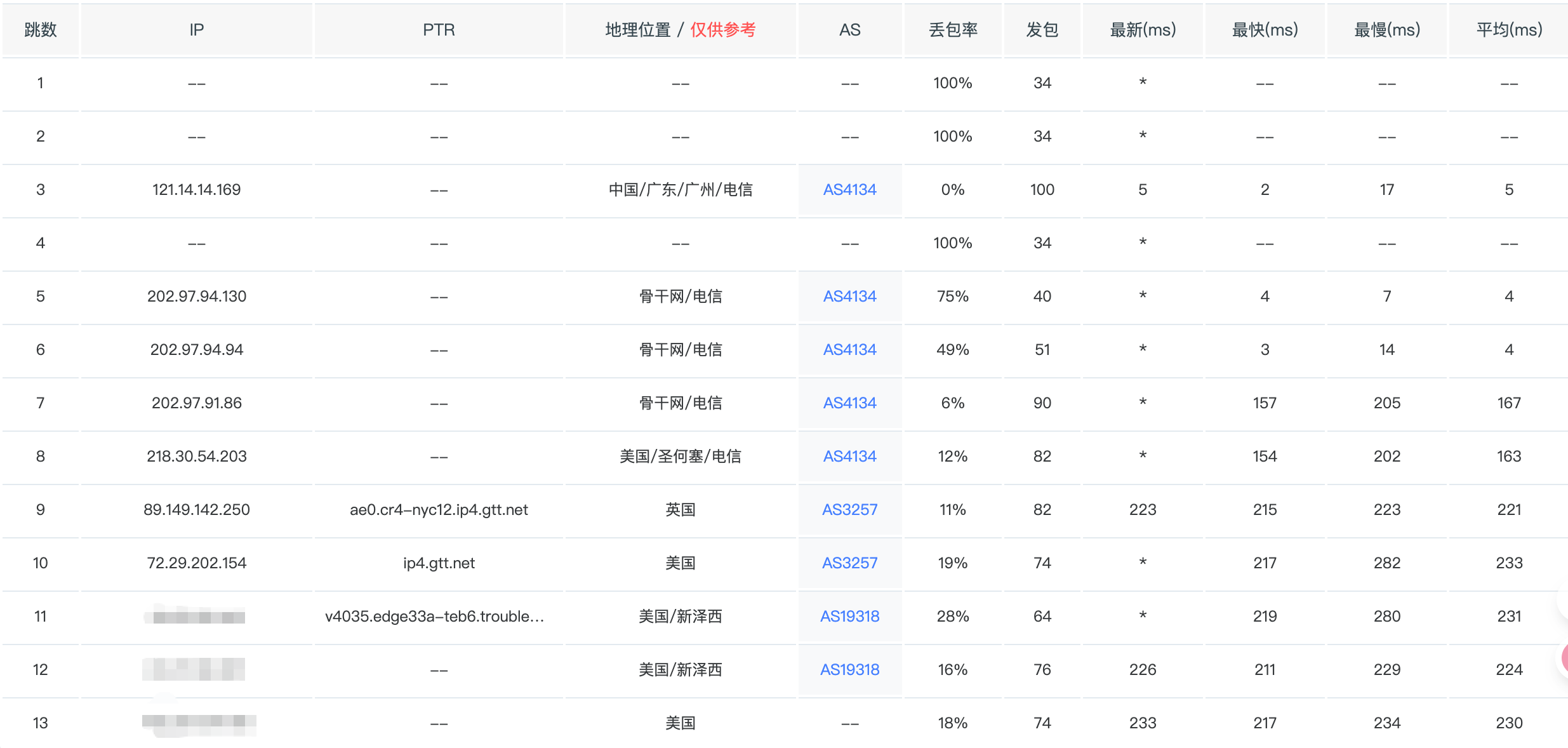Click AS3257 link for 89.149.142.250
The width and height of the screenshot is (1568, 748).
(x=849, y=510)
